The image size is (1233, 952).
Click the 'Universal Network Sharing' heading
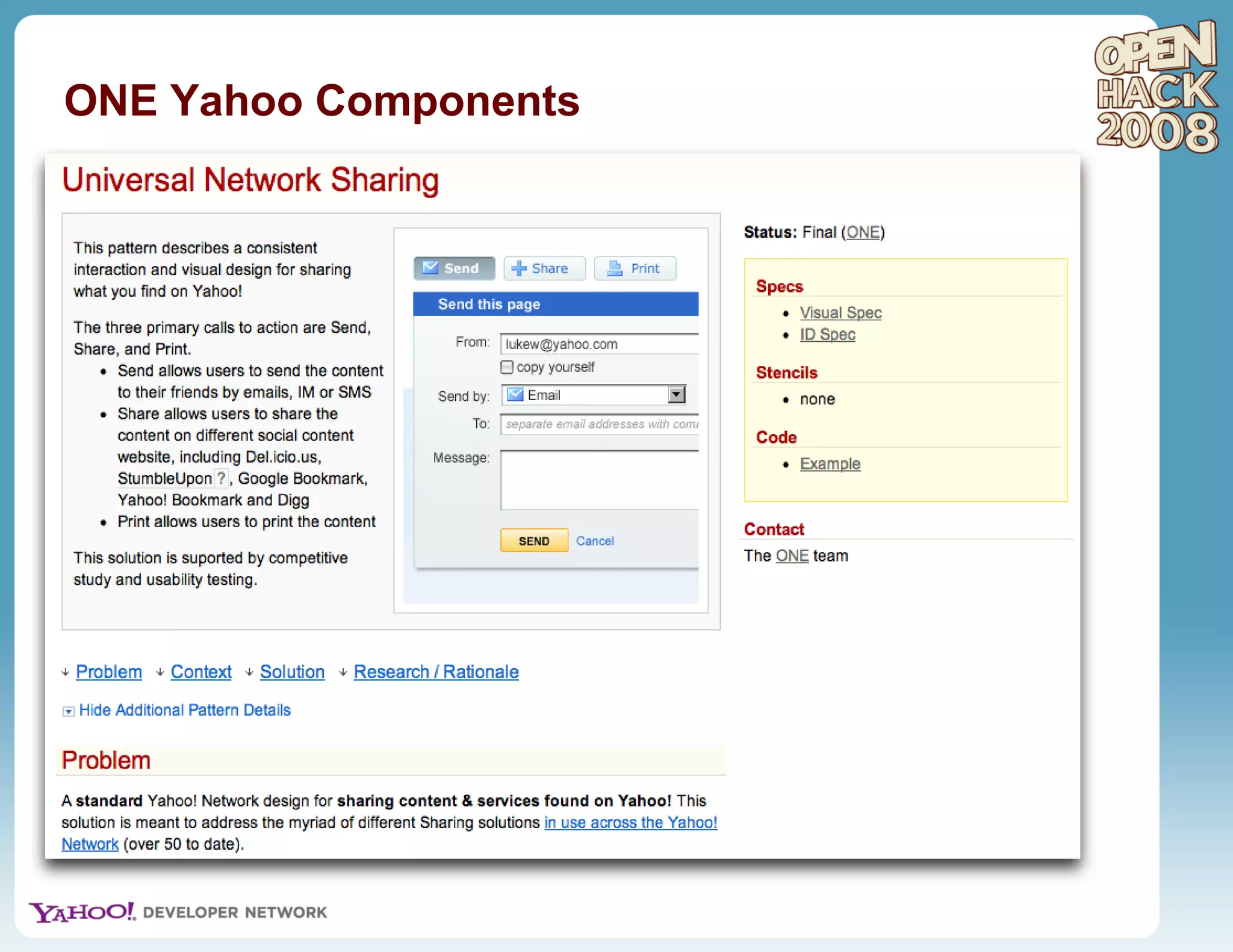[x=250, y=180]
